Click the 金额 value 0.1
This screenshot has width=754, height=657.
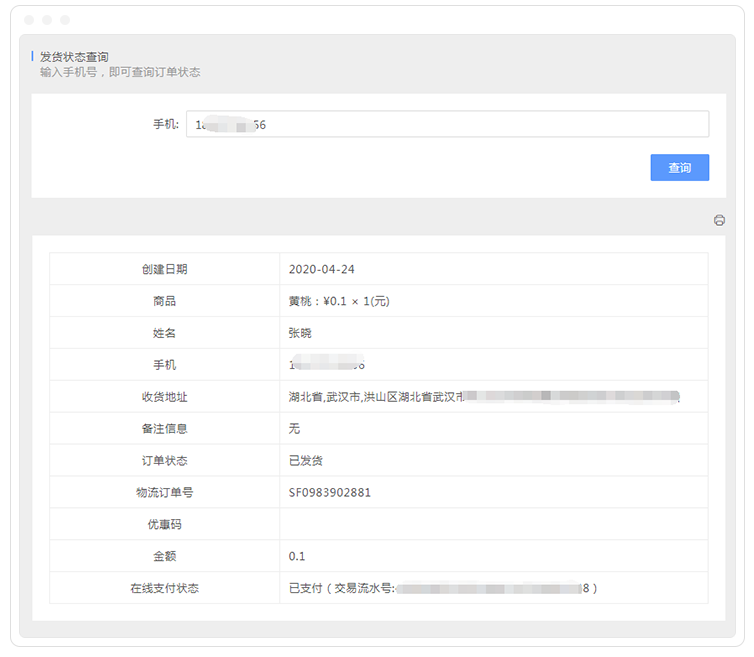coord(297,556)
